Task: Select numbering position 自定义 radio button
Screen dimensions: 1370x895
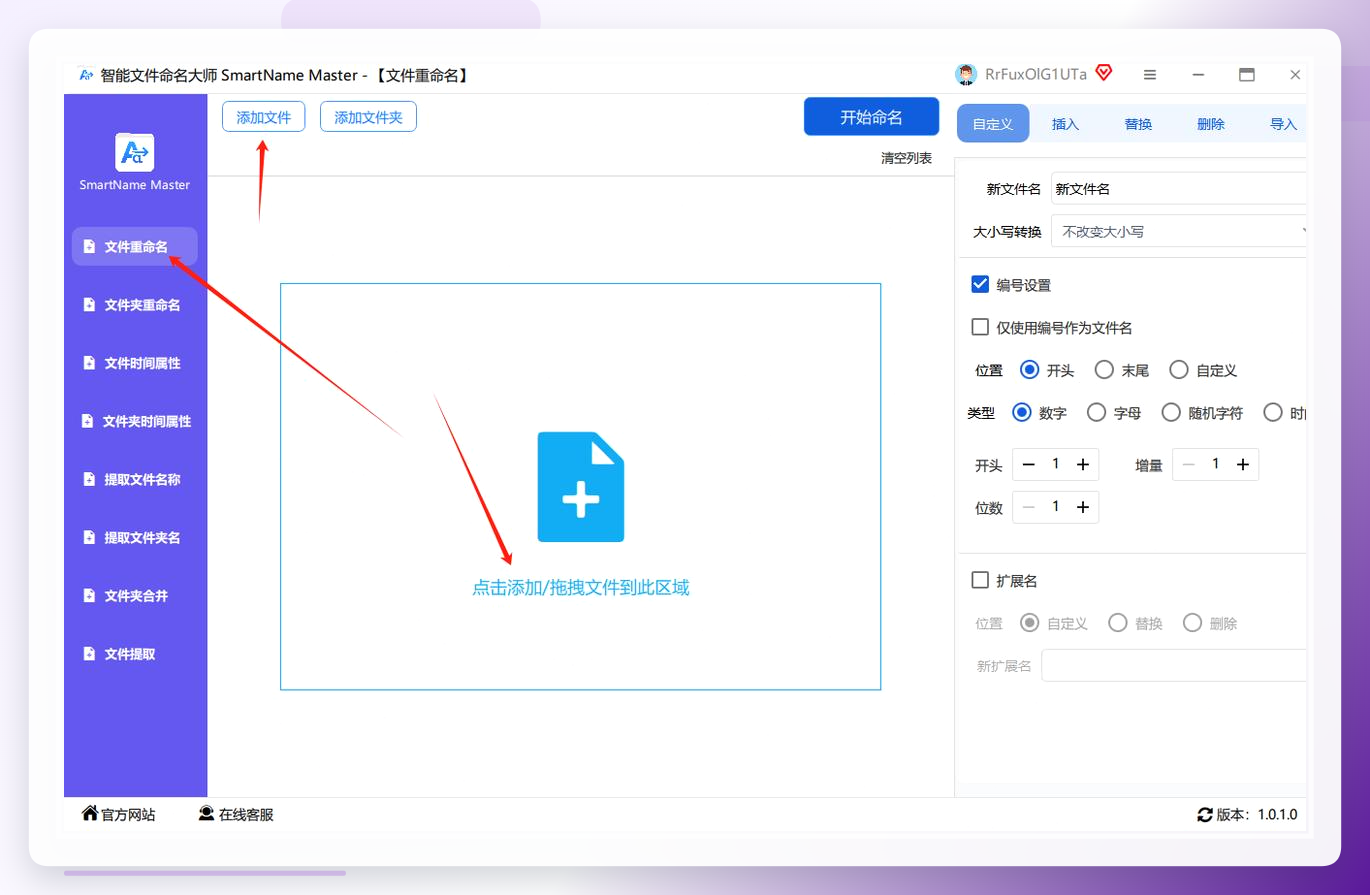Action: 1178,370
